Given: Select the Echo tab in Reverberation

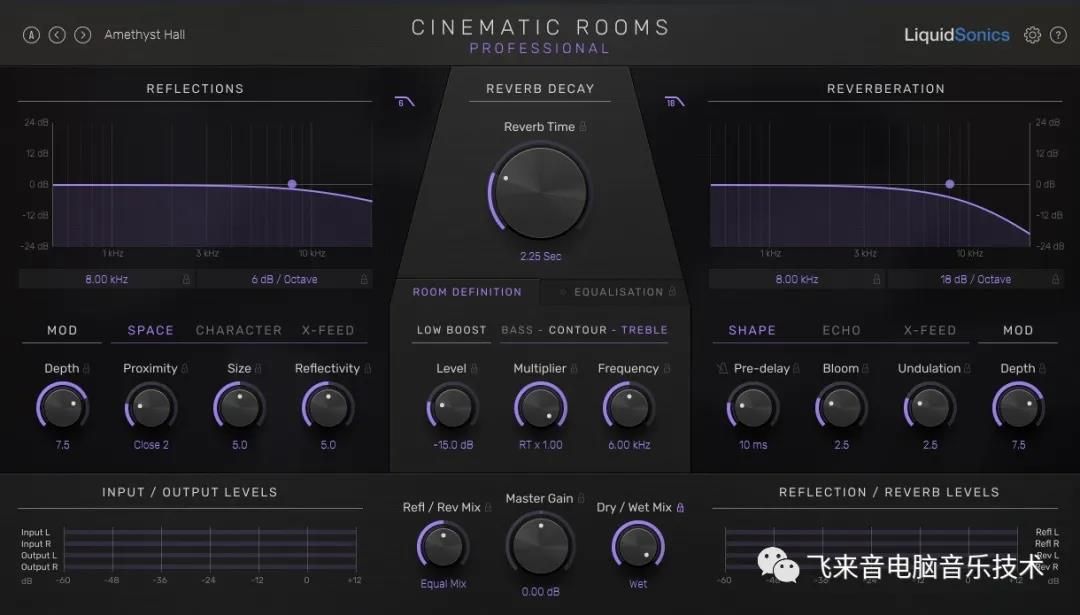Looking at the screenshot, I should 842,331.
